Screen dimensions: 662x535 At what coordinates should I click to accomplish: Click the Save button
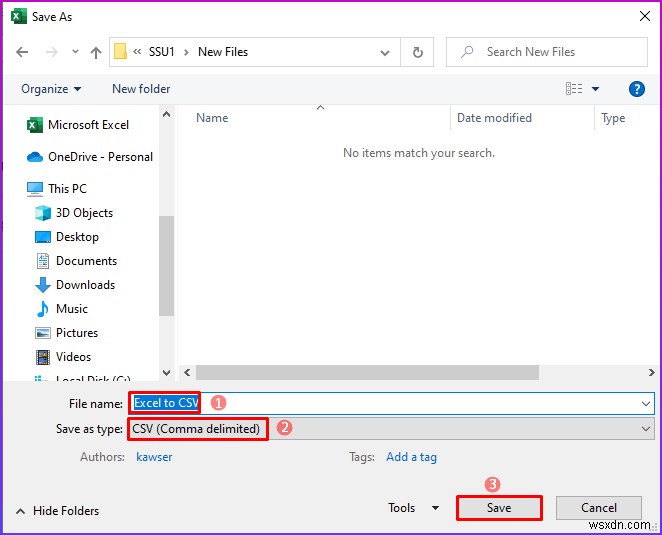click(499, 508)
